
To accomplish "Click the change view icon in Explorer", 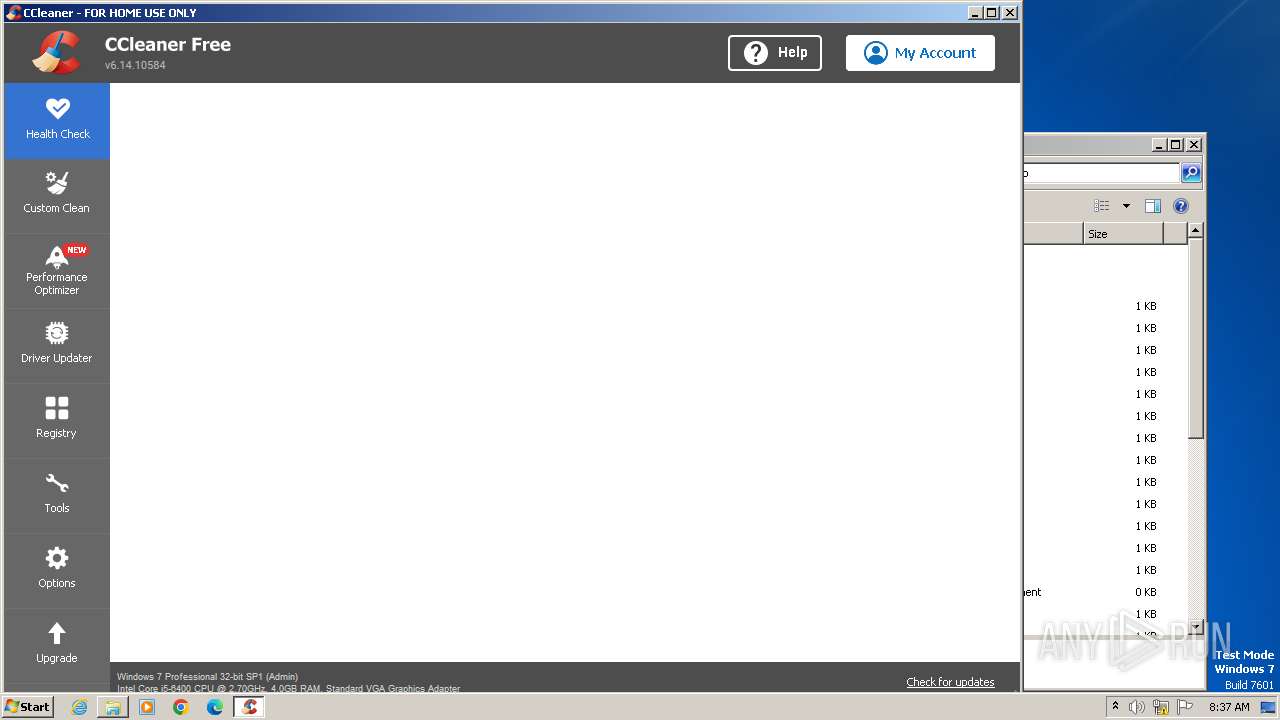I will 1102,206.
